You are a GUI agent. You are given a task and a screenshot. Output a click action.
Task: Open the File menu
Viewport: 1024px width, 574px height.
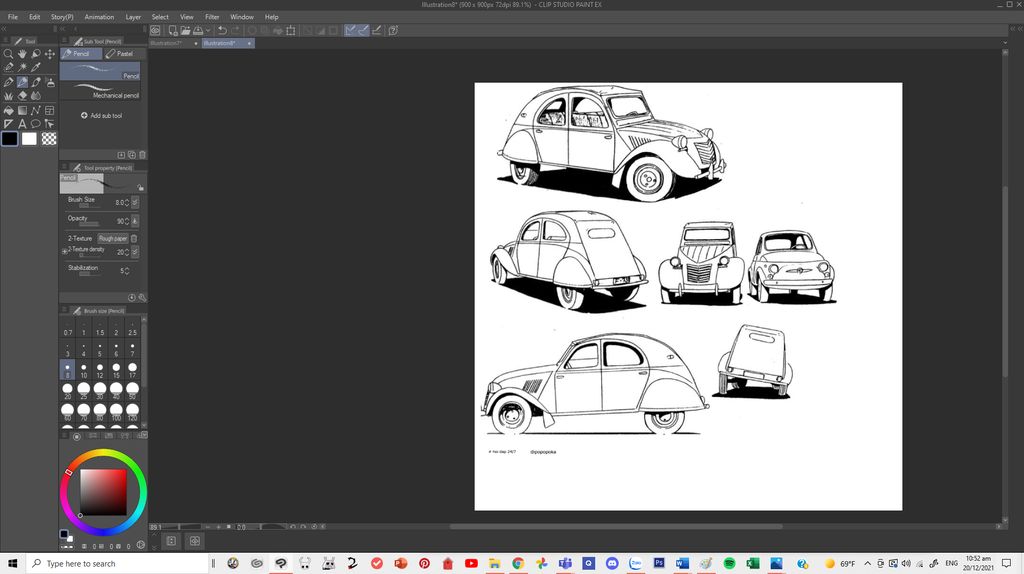12,17
